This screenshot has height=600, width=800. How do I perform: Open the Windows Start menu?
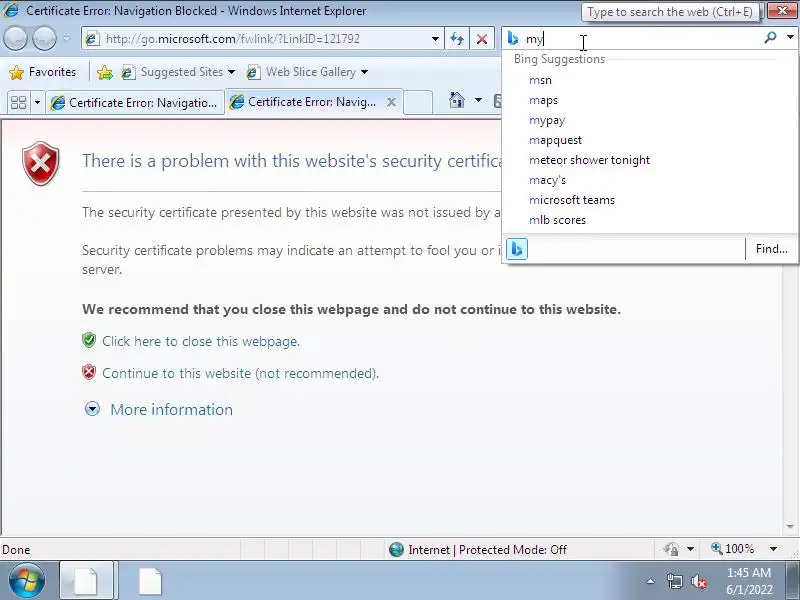[x=26, y=581]
